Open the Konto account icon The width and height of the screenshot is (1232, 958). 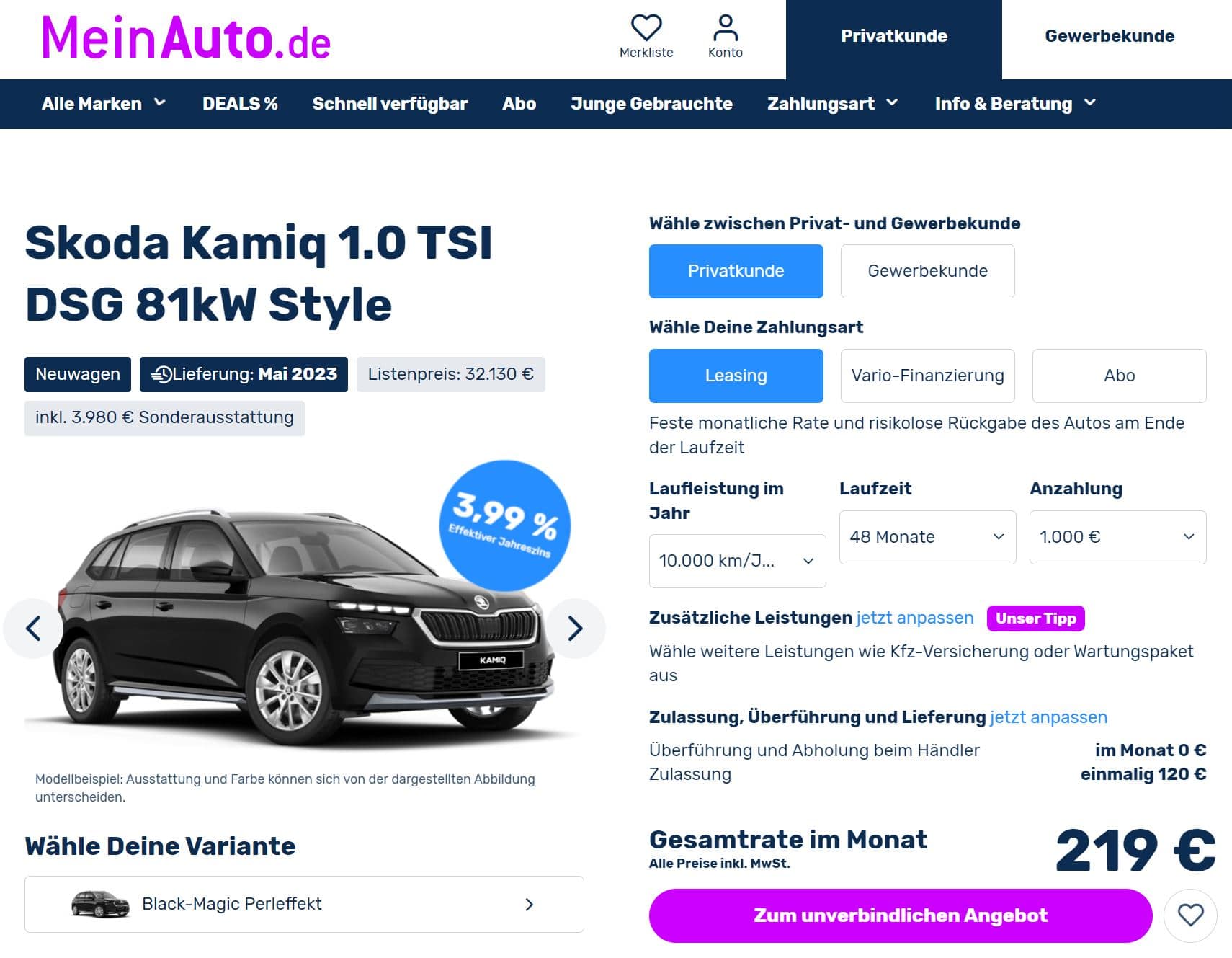click(x=725, y=29)
